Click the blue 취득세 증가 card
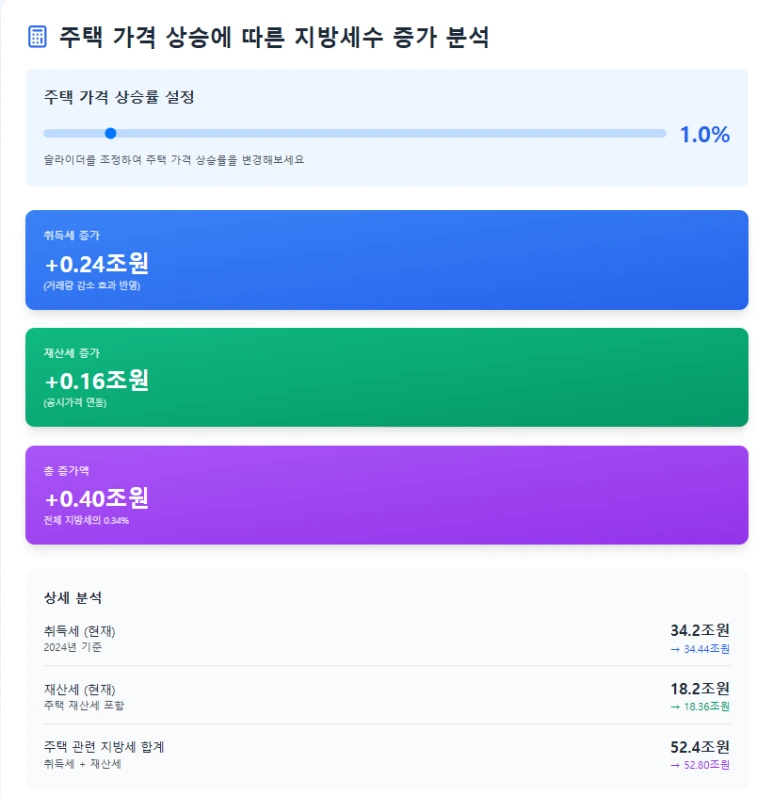 [x=386, y=259]
